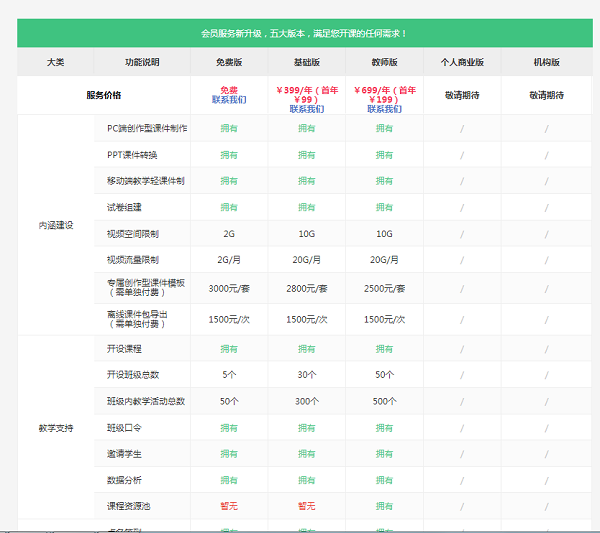Select the 课程资源池 feature label
The image size is (600, 533).
(128, 506)
